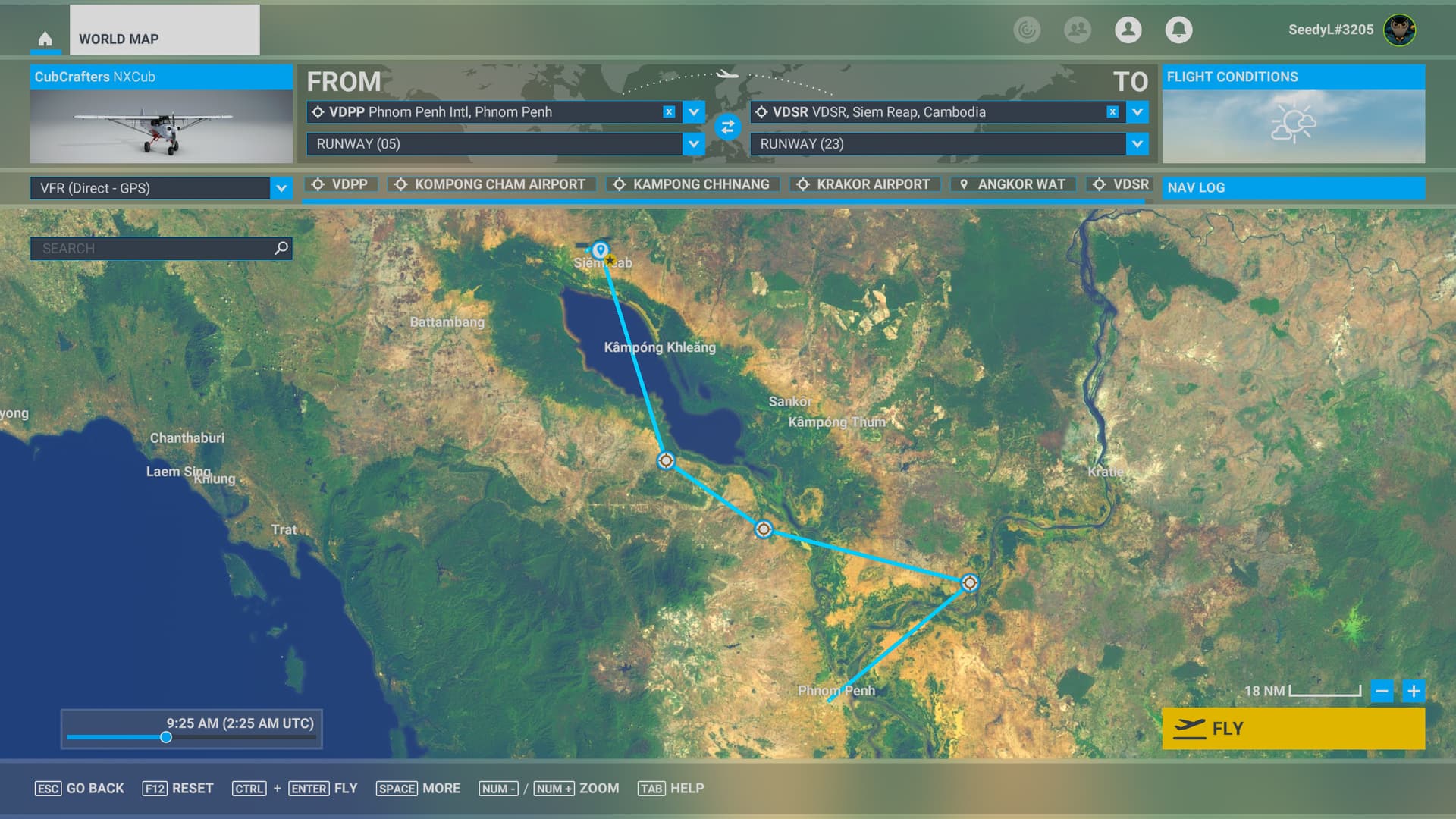
Task: Zoom in map with plus button
Action: [x=1414, y=691]
